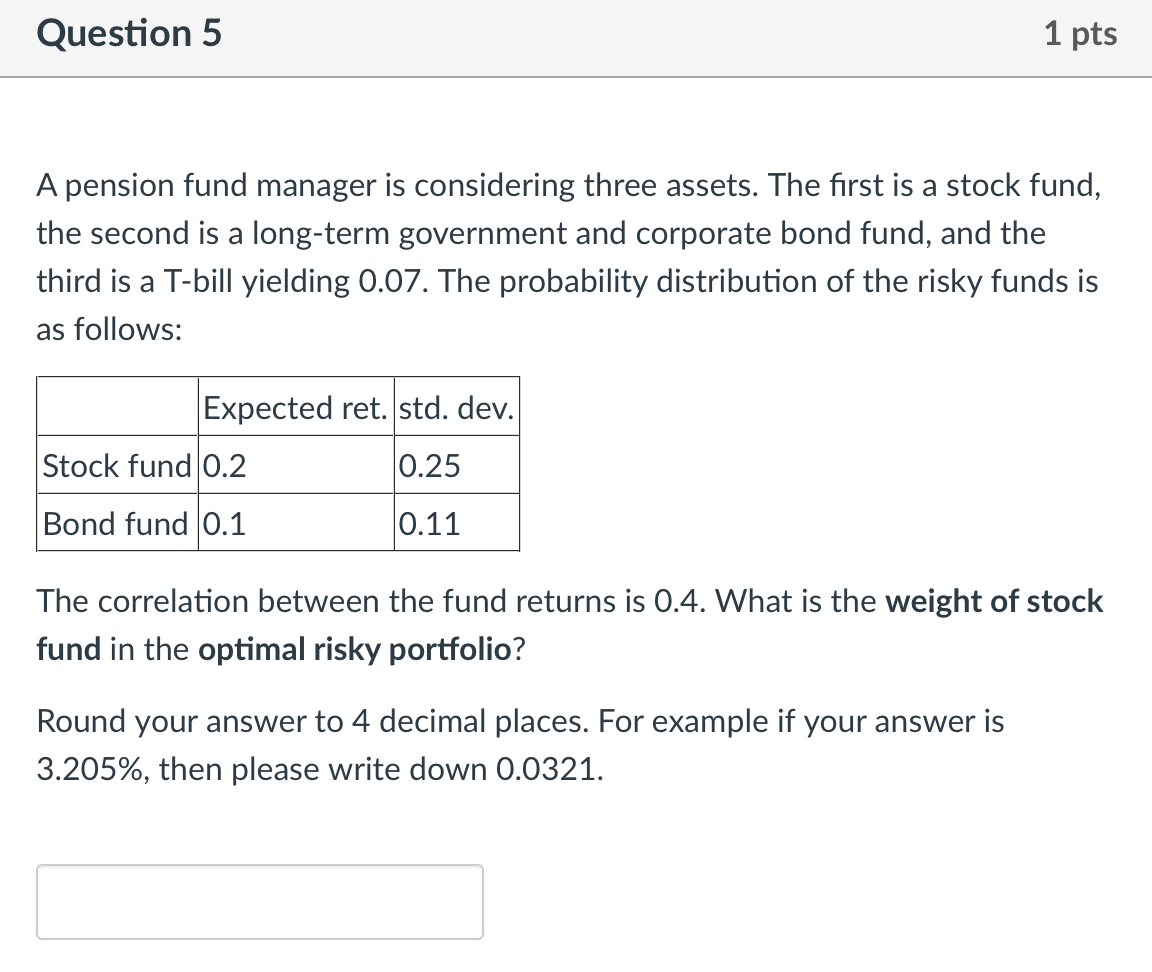Click the rounding instructions paragraph
The image size is (1152, 972).
pyautogui.click(x=520, y=744)
